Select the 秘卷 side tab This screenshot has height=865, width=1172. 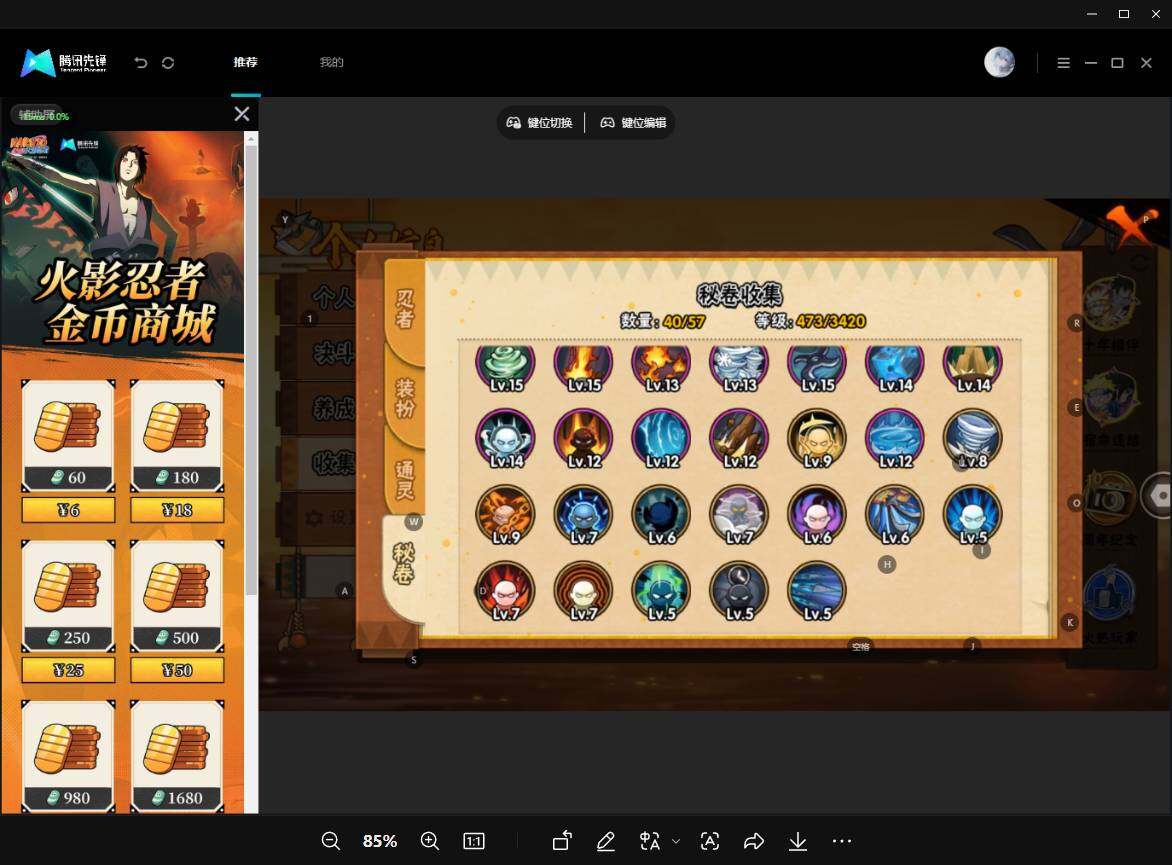(404, 563)
